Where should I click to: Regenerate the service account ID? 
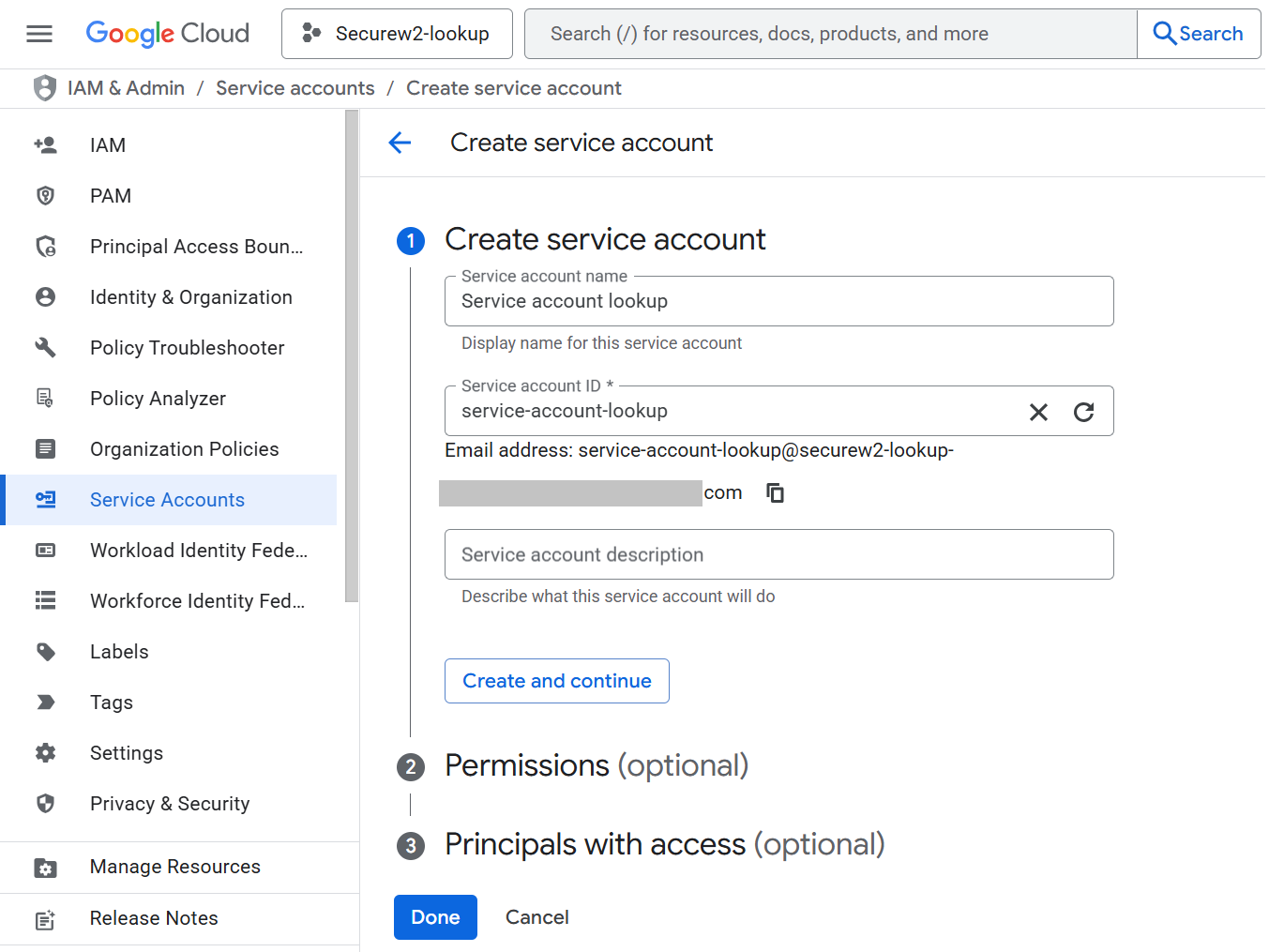[x=1083, y=412]
